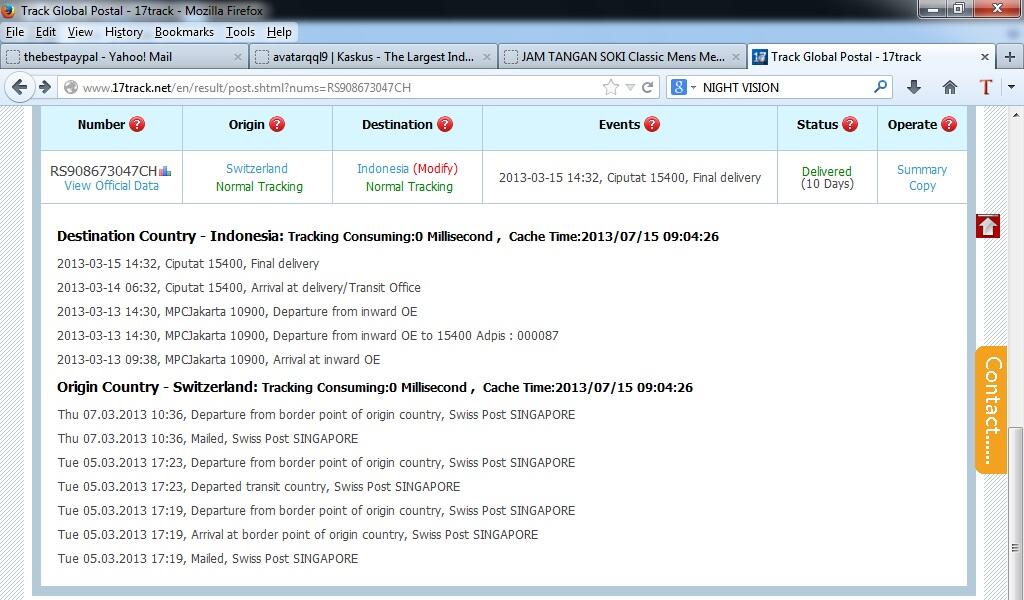Click the Origin Country - Switzerland heading
Image resolution: width=1024 pixels, height=600 pixels.
[x=157, y=387]
